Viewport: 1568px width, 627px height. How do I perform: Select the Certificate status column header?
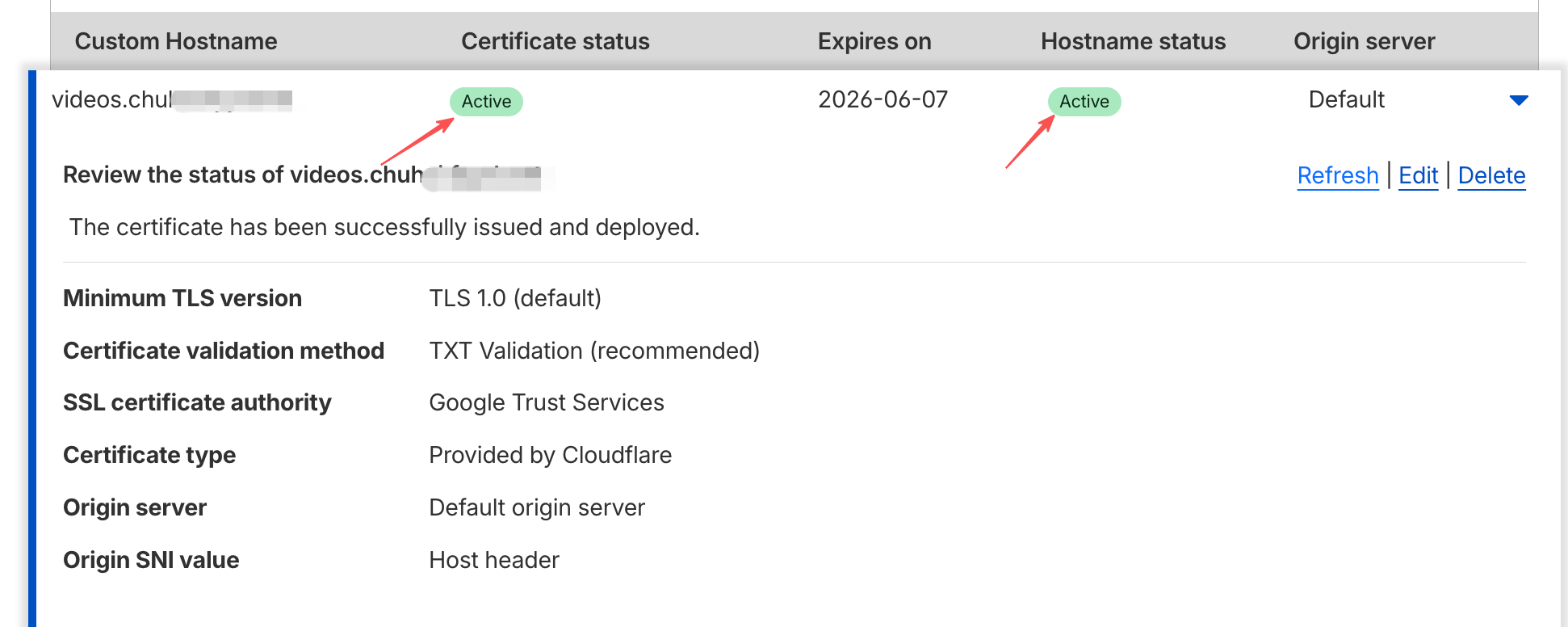555,41
